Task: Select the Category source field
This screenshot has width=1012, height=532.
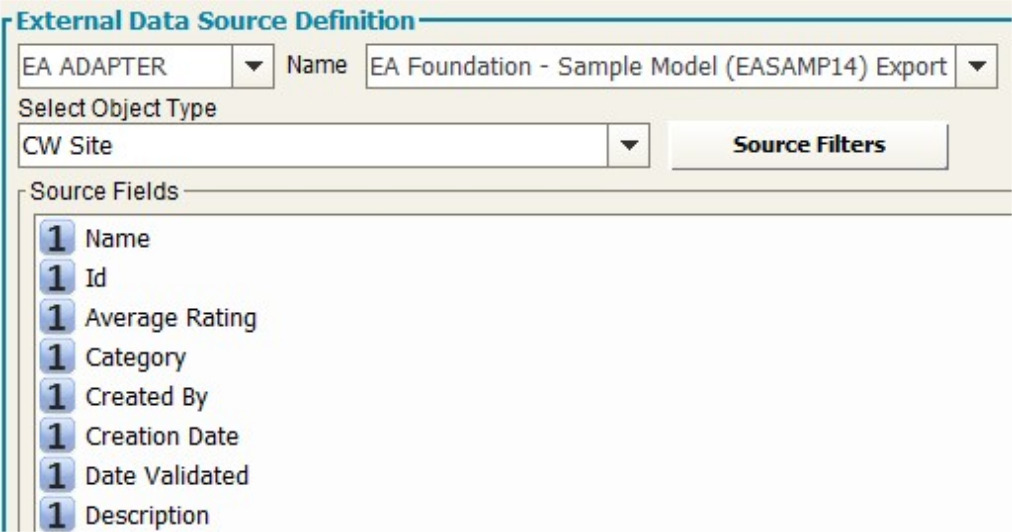Action: tap(135, 357)
